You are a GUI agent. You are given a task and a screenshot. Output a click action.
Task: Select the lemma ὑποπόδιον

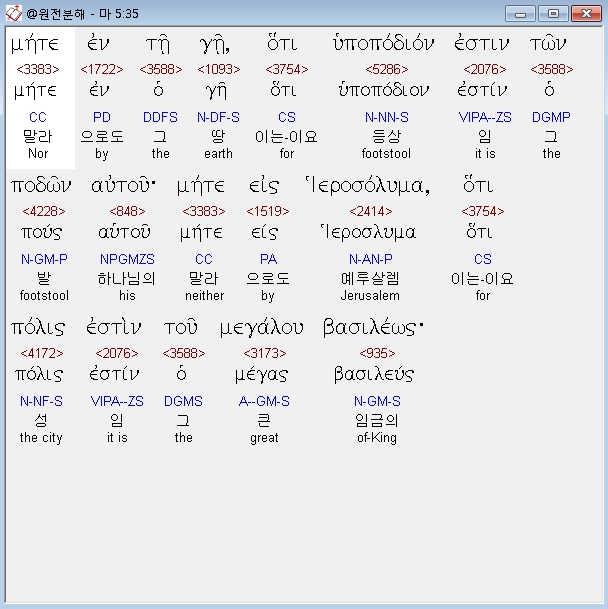384,90
